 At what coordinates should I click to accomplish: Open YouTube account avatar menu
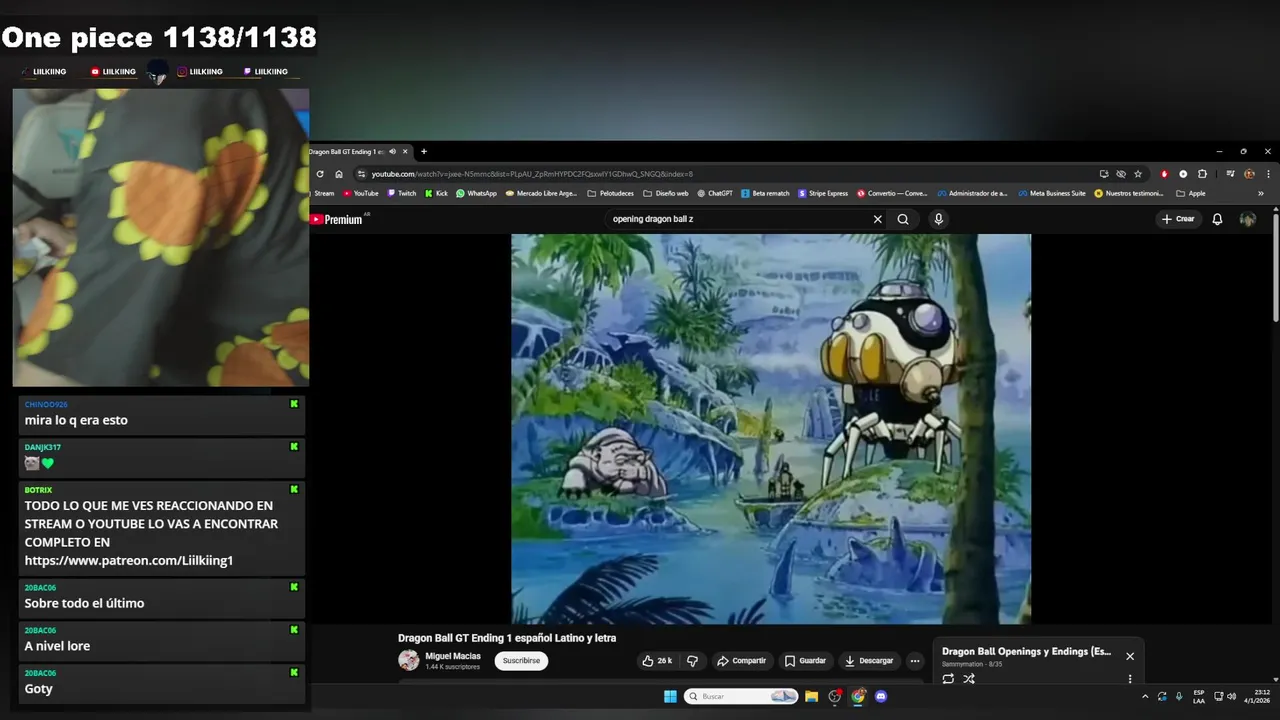[1248, 219]
